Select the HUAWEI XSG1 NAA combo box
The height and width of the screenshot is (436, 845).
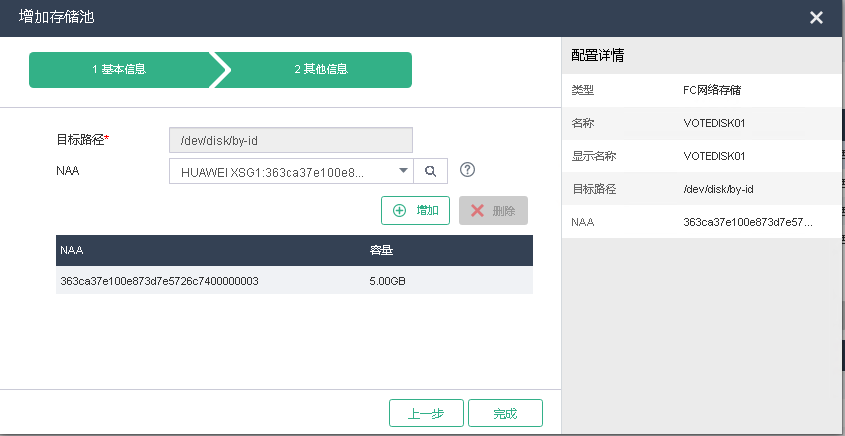(x=291, y=171)
